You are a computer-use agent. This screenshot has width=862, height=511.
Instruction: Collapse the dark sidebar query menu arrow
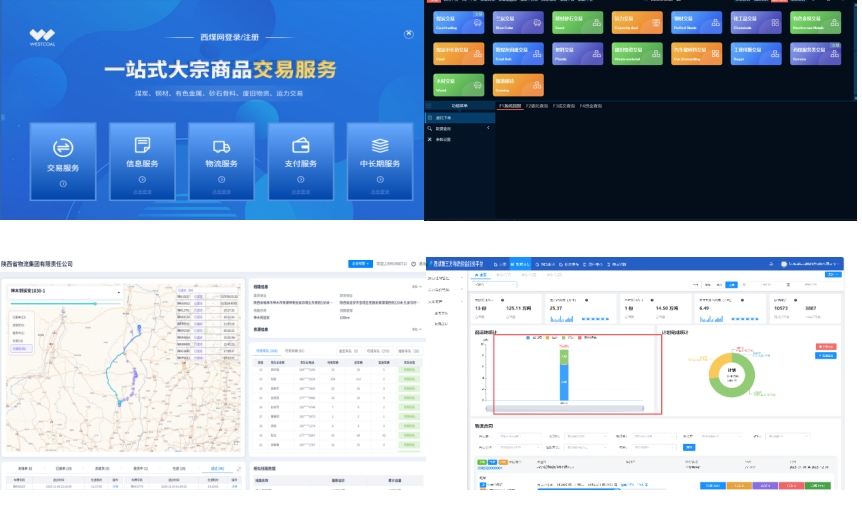pyautogui.click(x=488, y=128)
